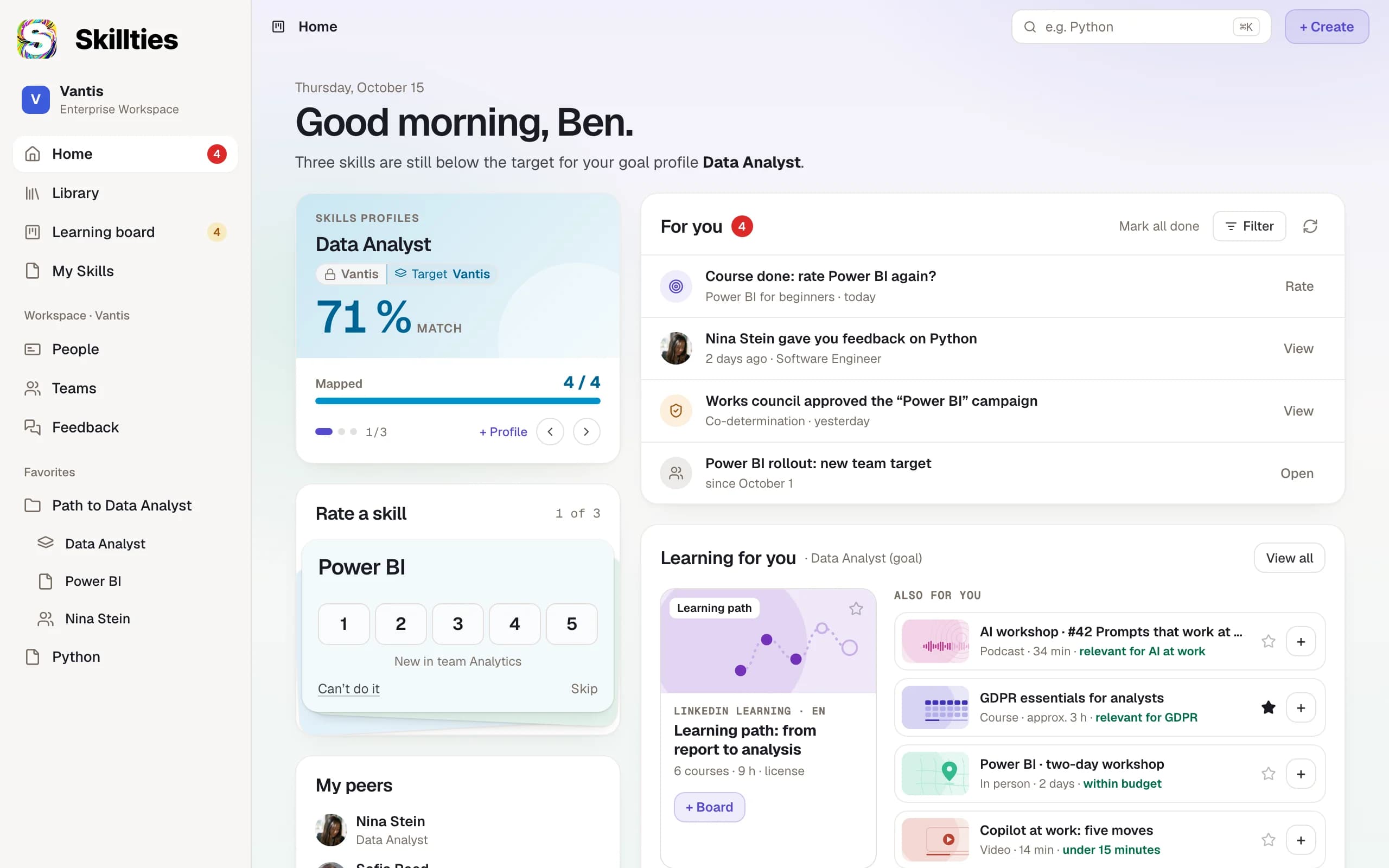Star Copilot at work video
Image resolution: width=1389 pixels, height=868 pixels.
(x=1269, y=840)
